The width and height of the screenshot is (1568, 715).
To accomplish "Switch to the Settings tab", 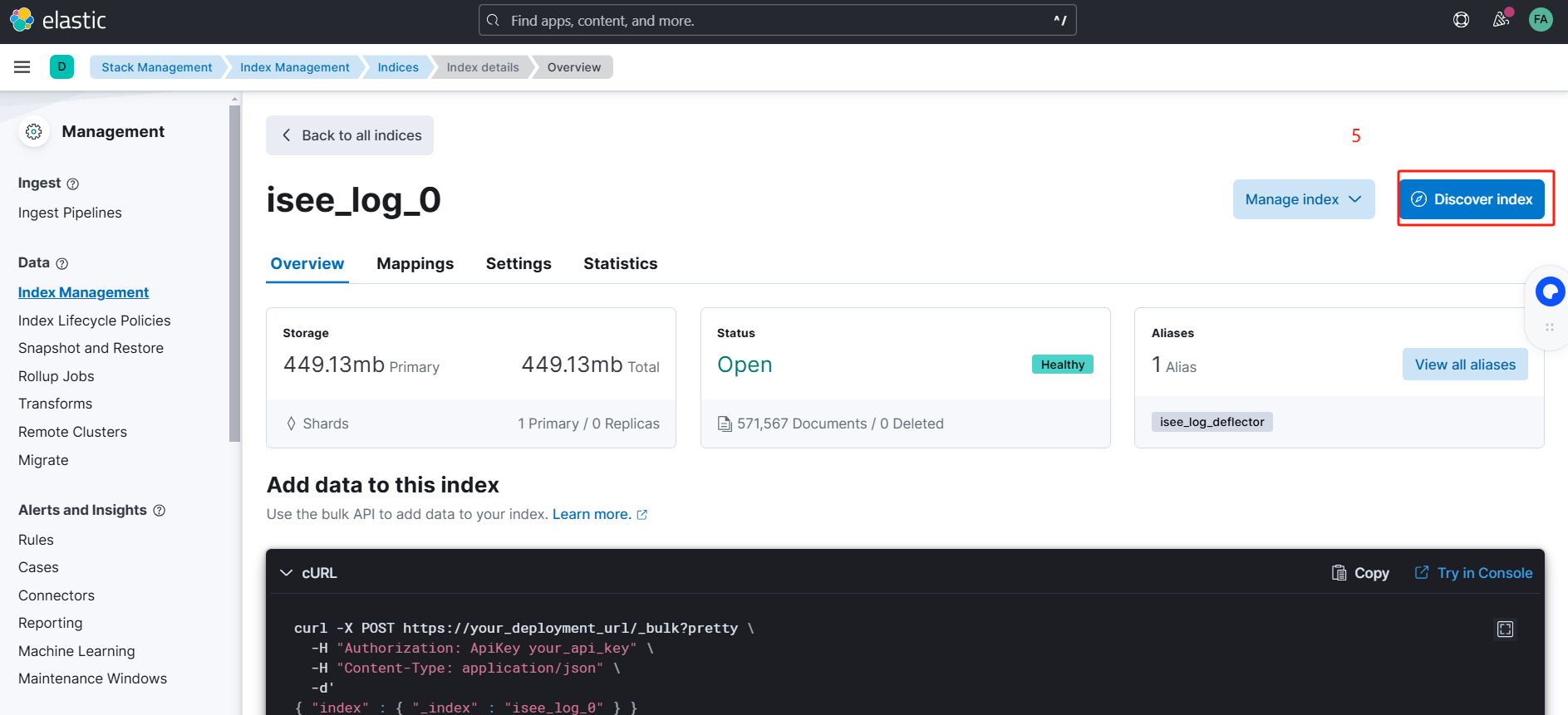I will click(x=519, y=263).
